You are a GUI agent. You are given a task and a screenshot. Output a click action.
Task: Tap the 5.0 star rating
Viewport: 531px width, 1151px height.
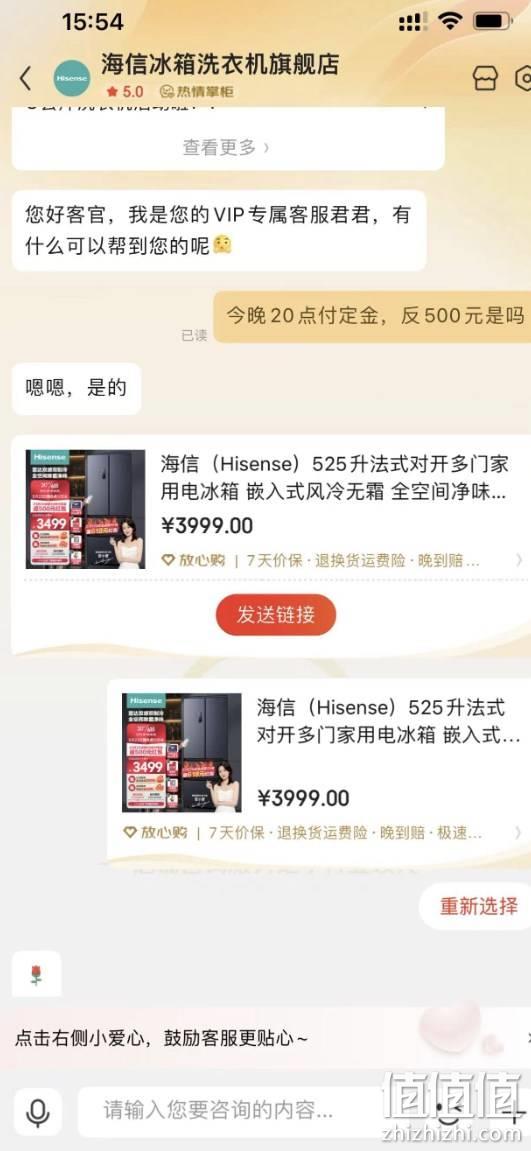(125, 92)
